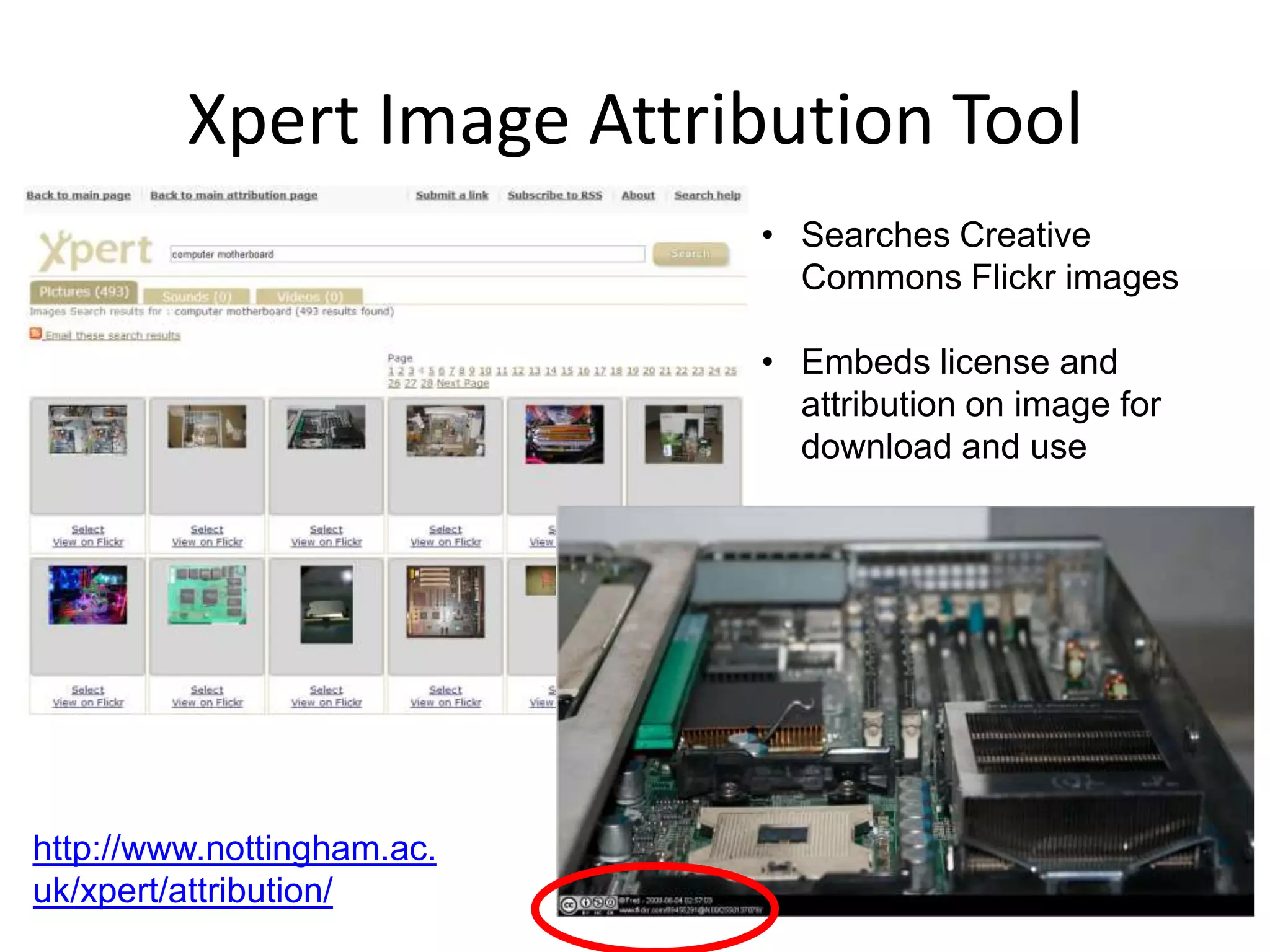Open Search help
Viewport: 1270px width, 952px height.
point(708,195)
